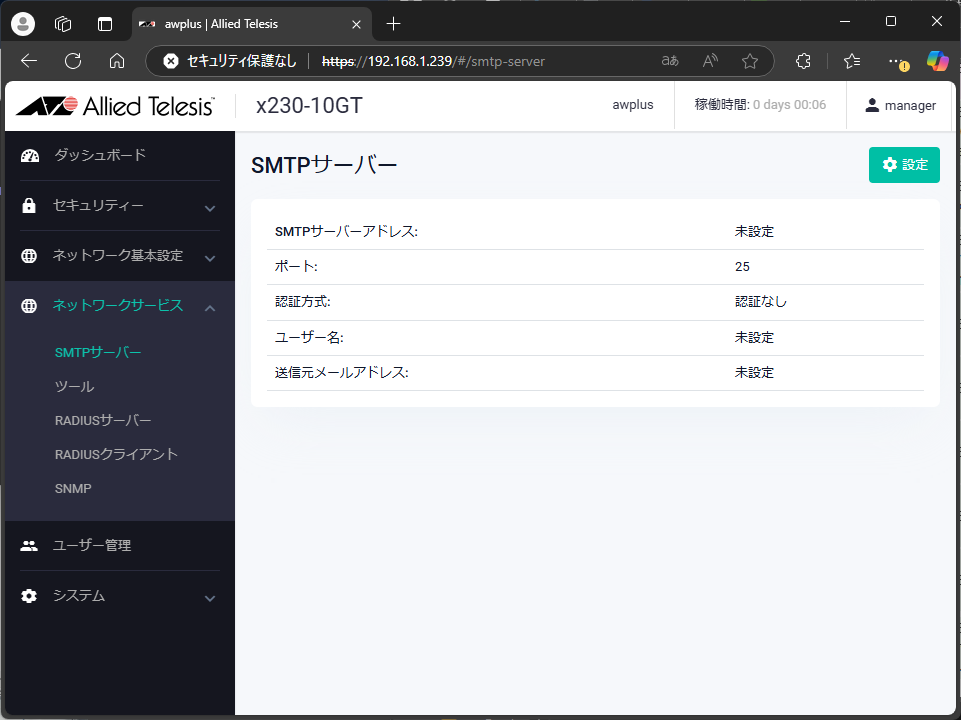The image size is (961, 720).
Task: Click the browser address bar URL
Action: pos(456,61)
